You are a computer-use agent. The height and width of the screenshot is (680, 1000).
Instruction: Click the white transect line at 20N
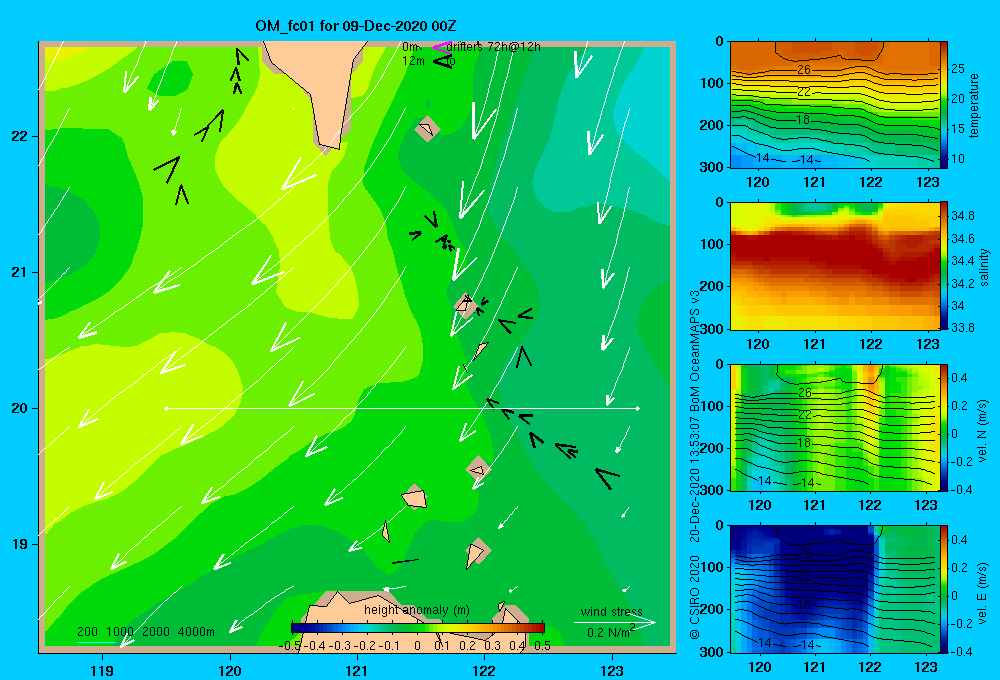point(402,408)
